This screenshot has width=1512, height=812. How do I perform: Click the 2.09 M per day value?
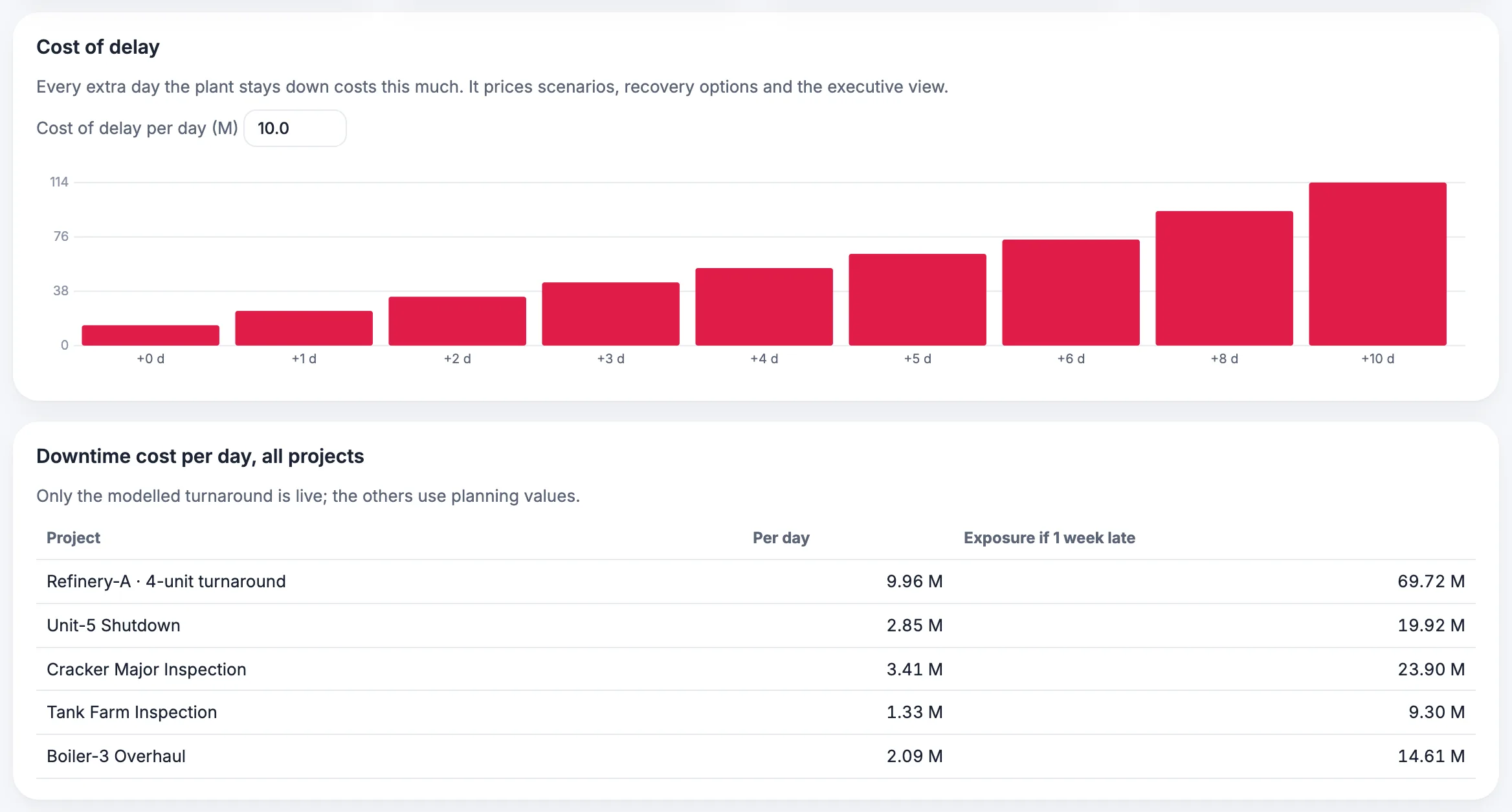(x=915, y=756)
